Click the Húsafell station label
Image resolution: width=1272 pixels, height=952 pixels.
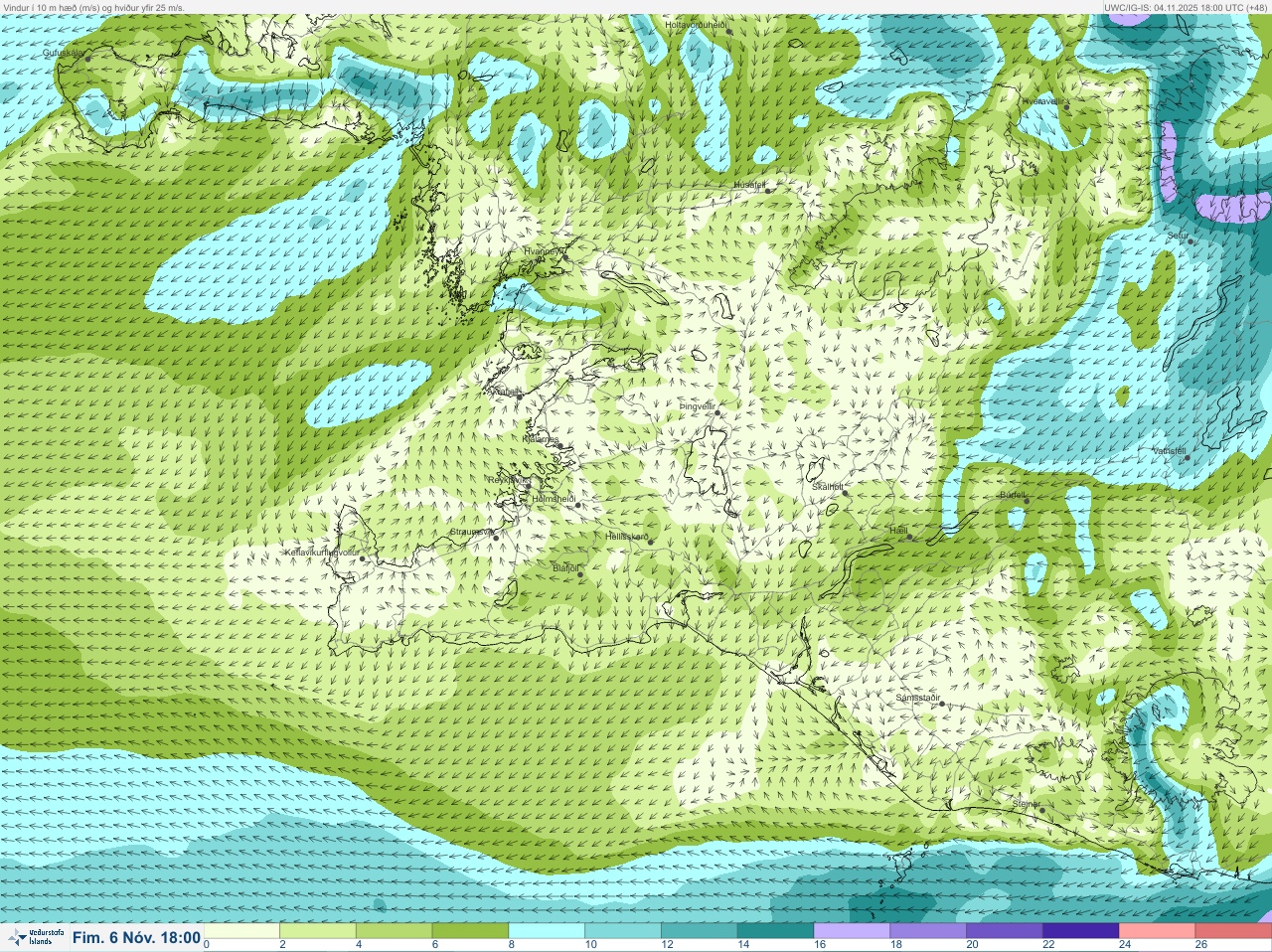(x=750, y=185)
